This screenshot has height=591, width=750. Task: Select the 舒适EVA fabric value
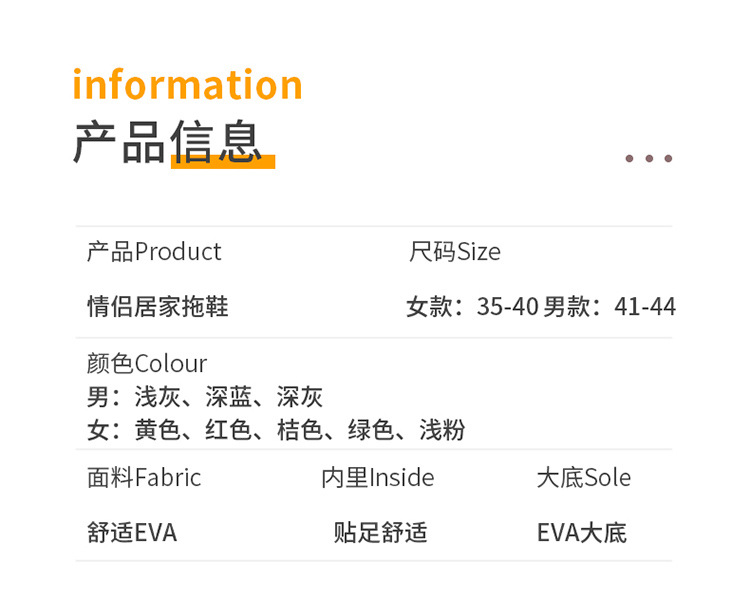(132, 532)
